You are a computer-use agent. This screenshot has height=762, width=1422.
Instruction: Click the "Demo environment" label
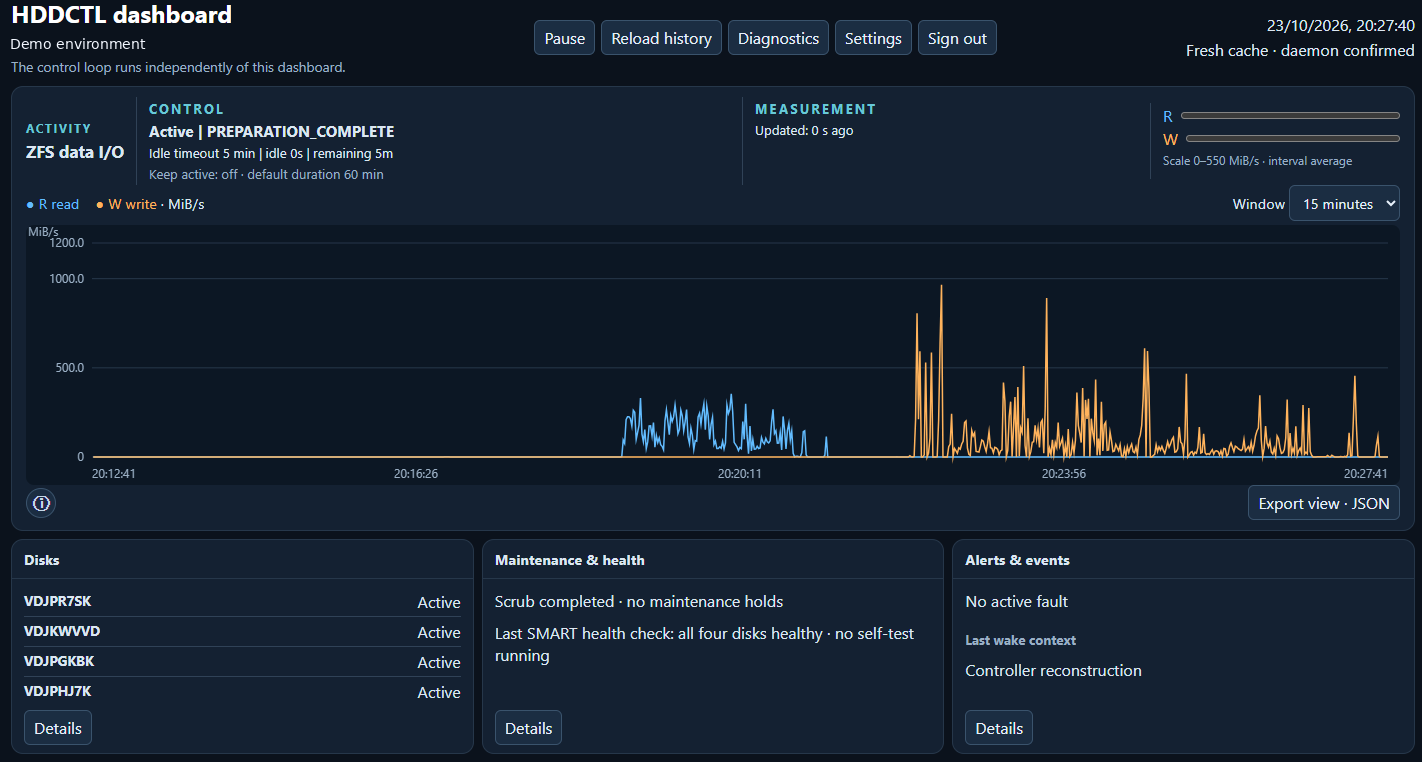pyautogui.click(x=78, y=44)
